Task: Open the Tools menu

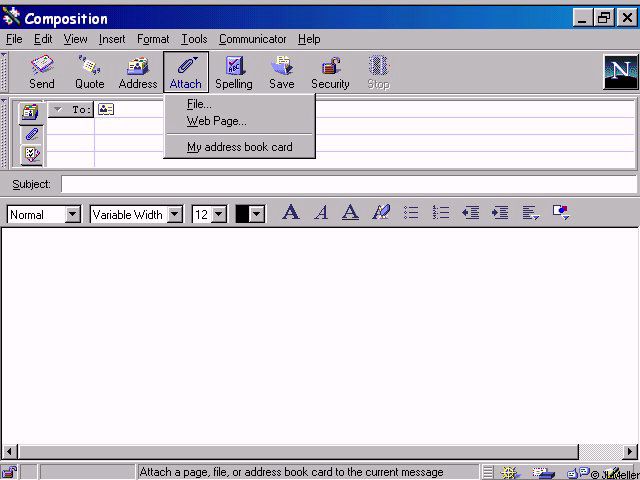Action: click(194, 39)
